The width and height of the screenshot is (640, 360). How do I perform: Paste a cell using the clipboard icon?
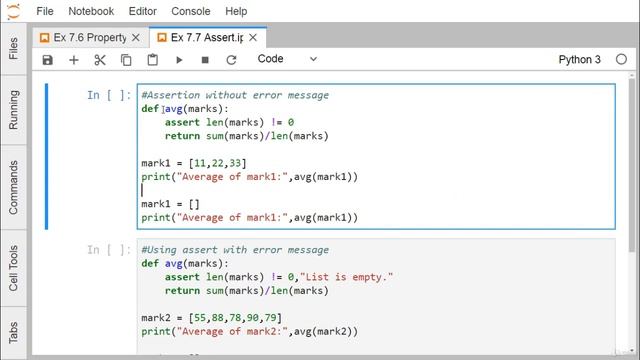(x=153, y=60)
